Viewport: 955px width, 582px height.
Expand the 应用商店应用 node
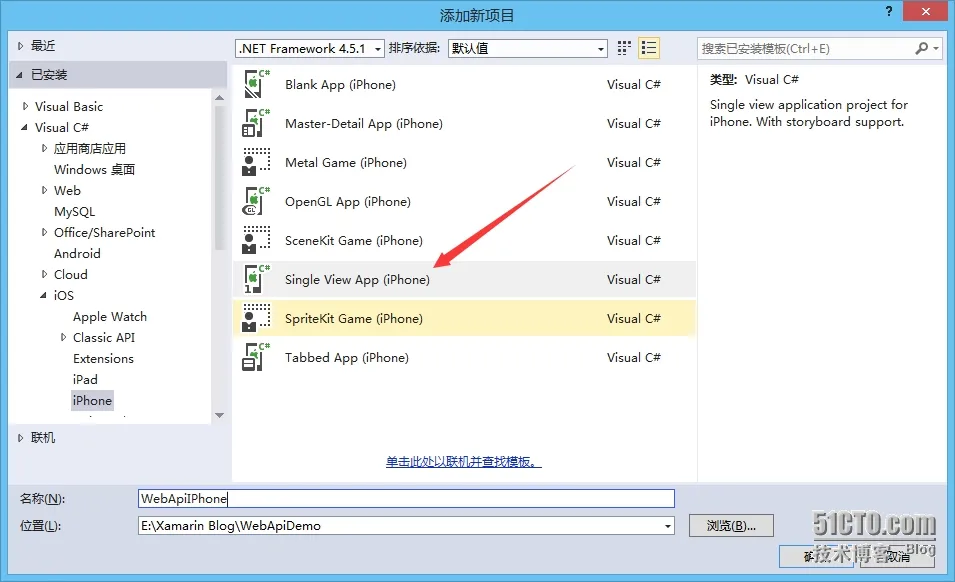click(x=44, y=148)
